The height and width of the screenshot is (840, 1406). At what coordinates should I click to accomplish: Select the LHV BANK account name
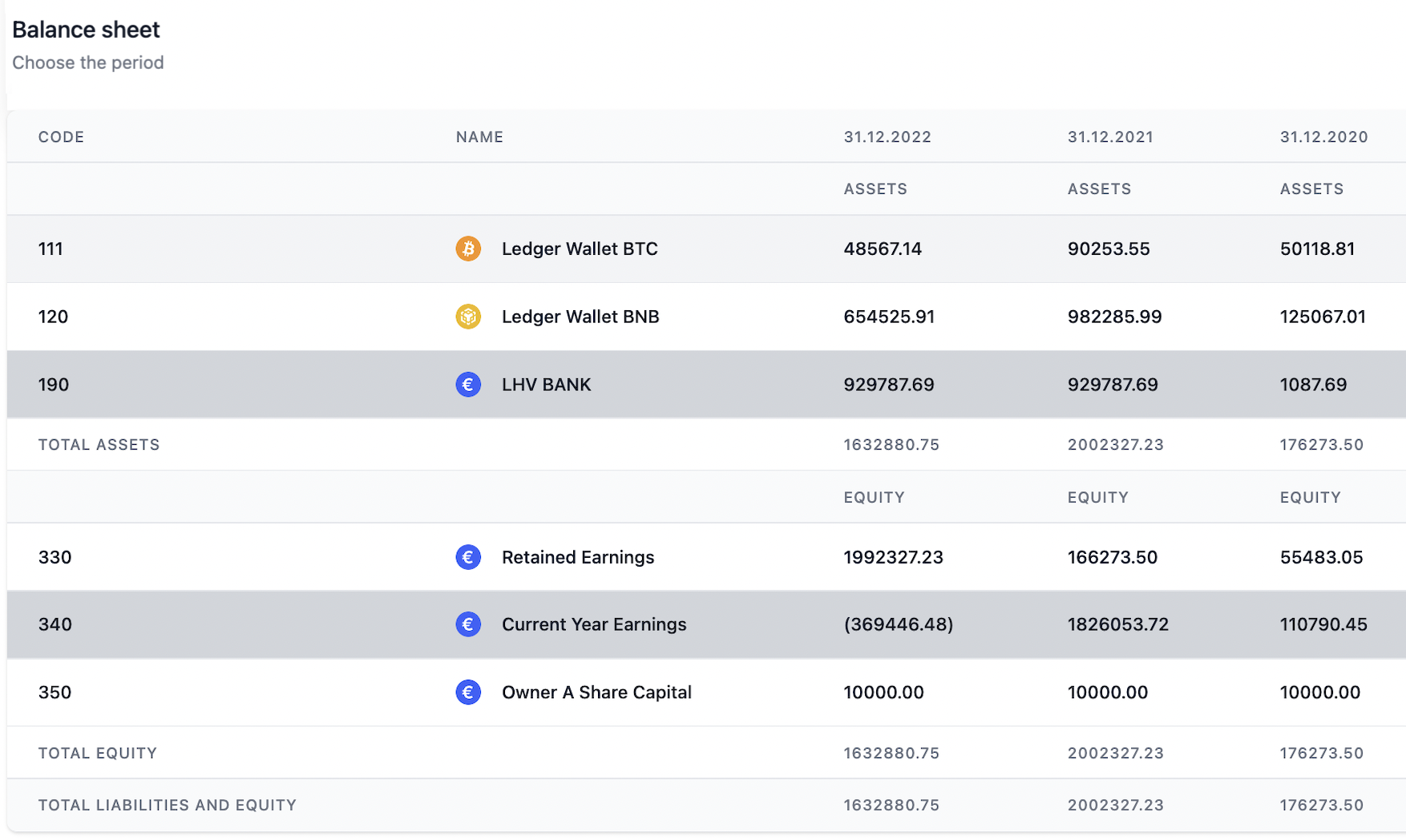point(546,385)
